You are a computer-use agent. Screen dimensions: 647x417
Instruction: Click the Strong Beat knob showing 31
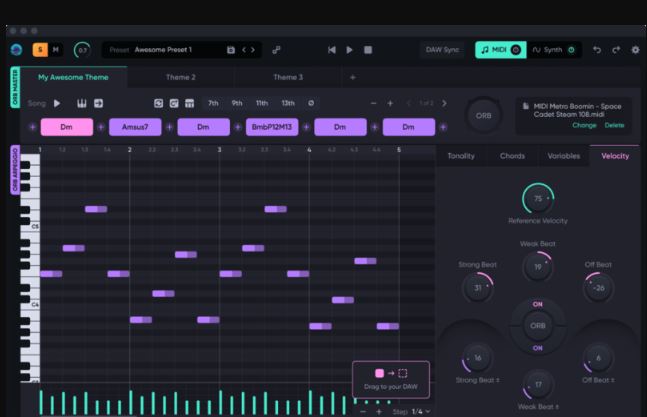[477, 287]
